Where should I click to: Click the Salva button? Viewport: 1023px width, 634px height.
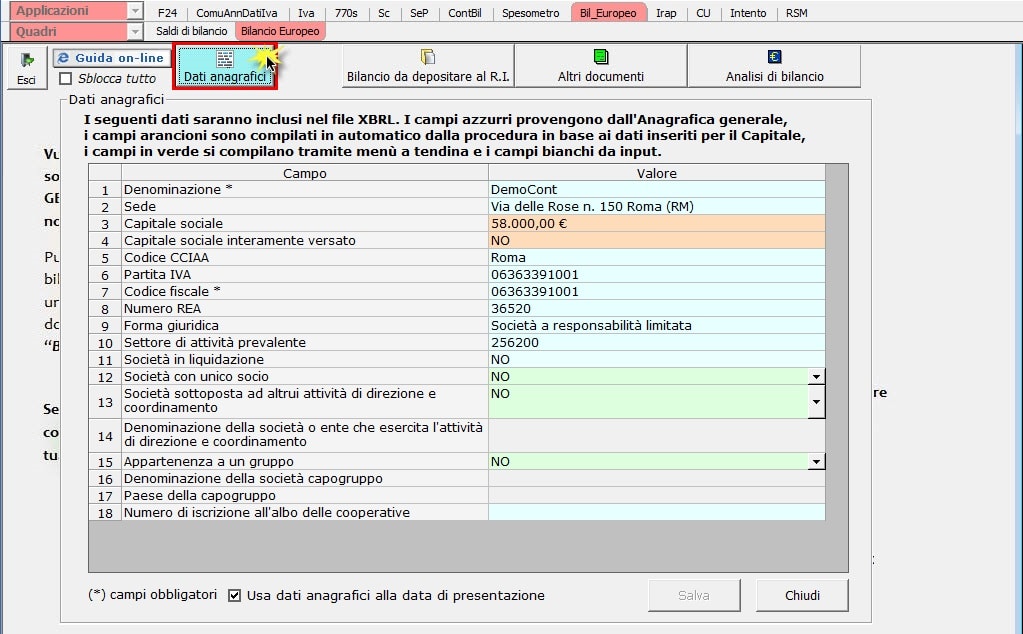click(x=693, y=595)
